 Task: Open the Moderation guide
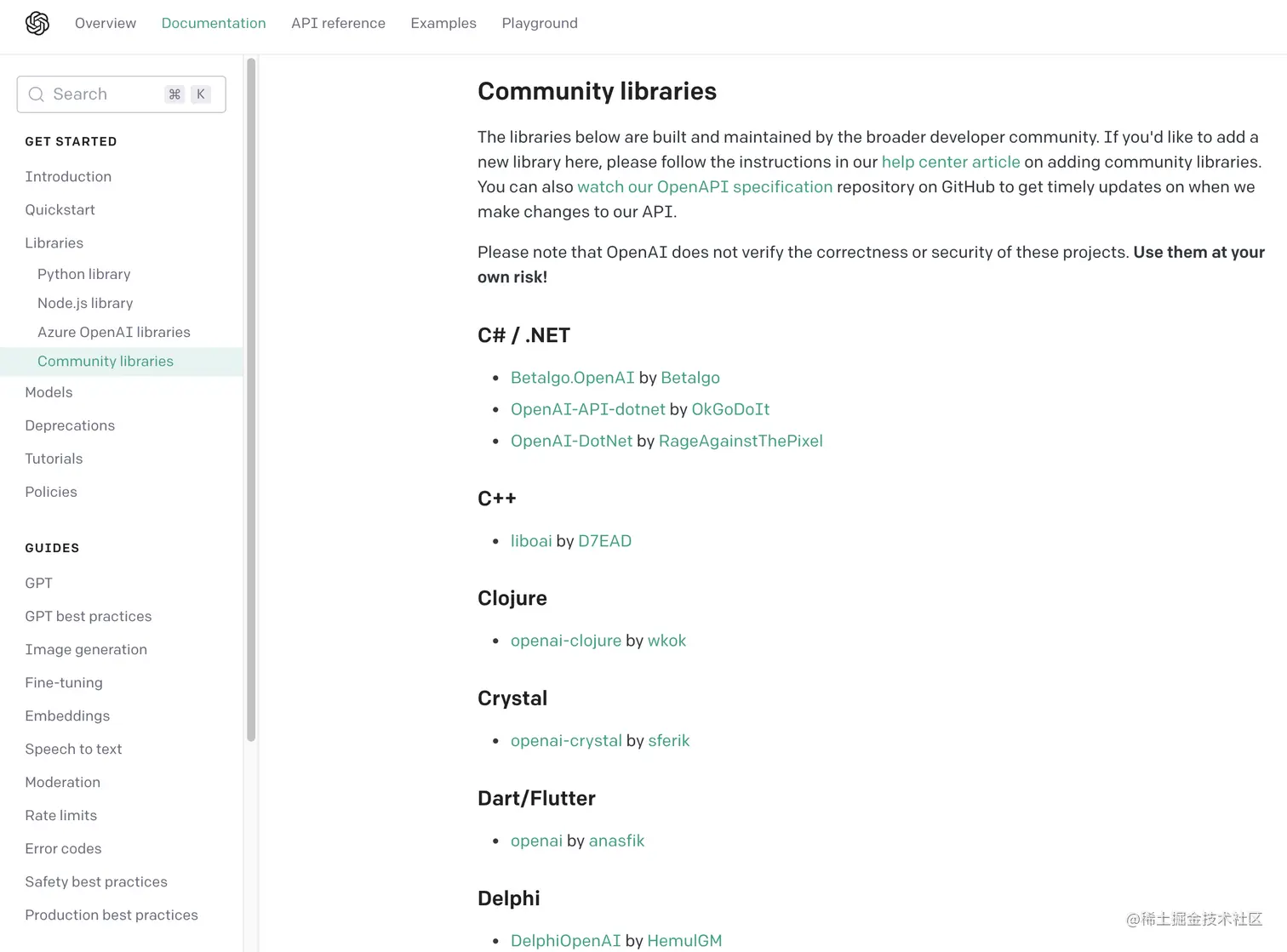(x=62, y=782)
